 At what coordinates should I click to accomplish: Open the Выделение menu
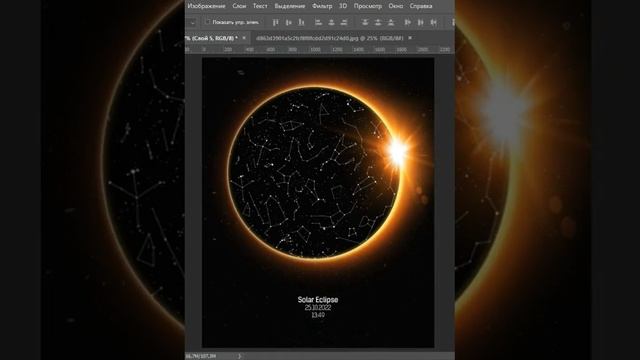click(290, 6)
